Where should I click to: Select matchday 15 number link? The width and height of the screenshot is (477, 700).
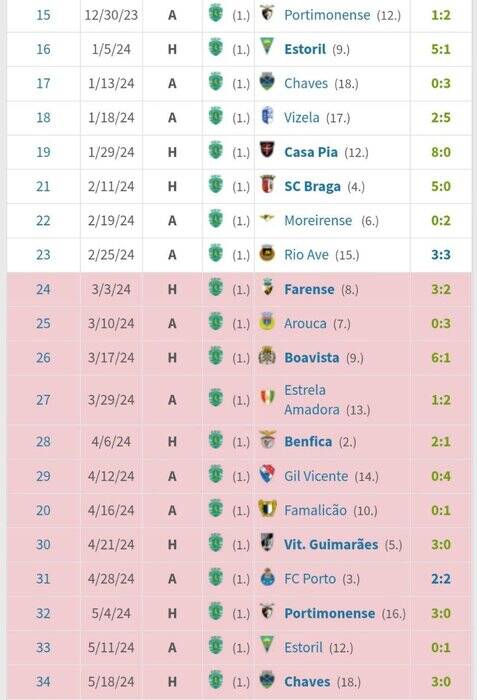(43, 15)
